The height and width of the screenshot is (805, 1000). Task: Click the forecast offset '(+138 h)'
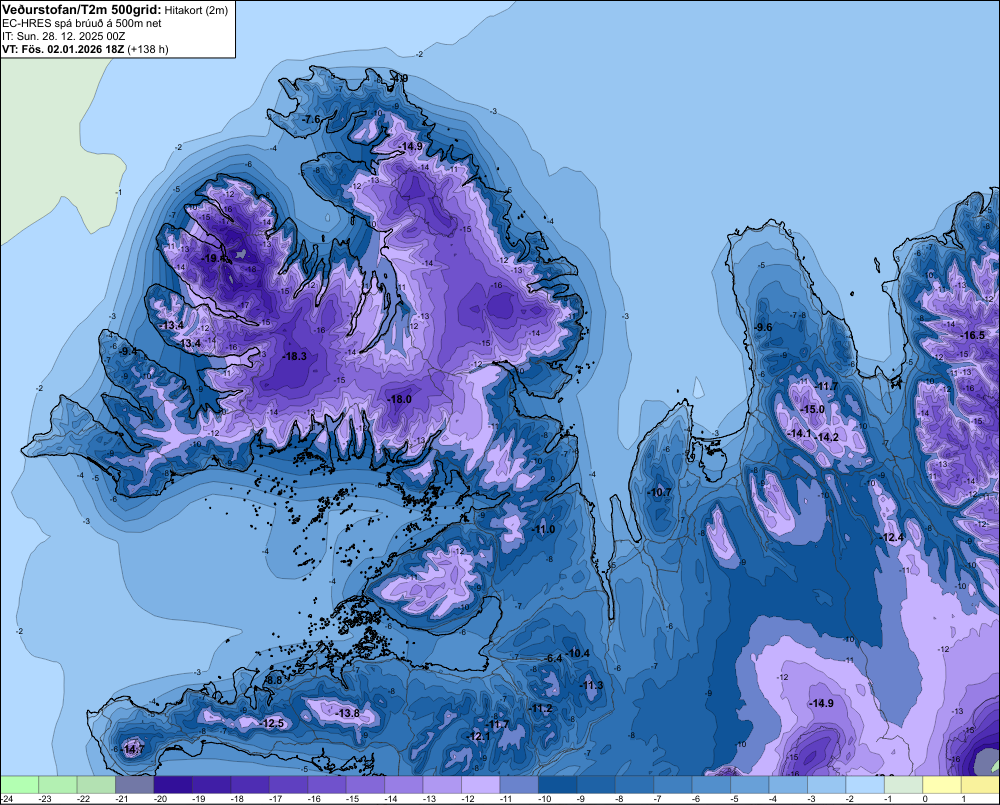[x=148, y=49]
